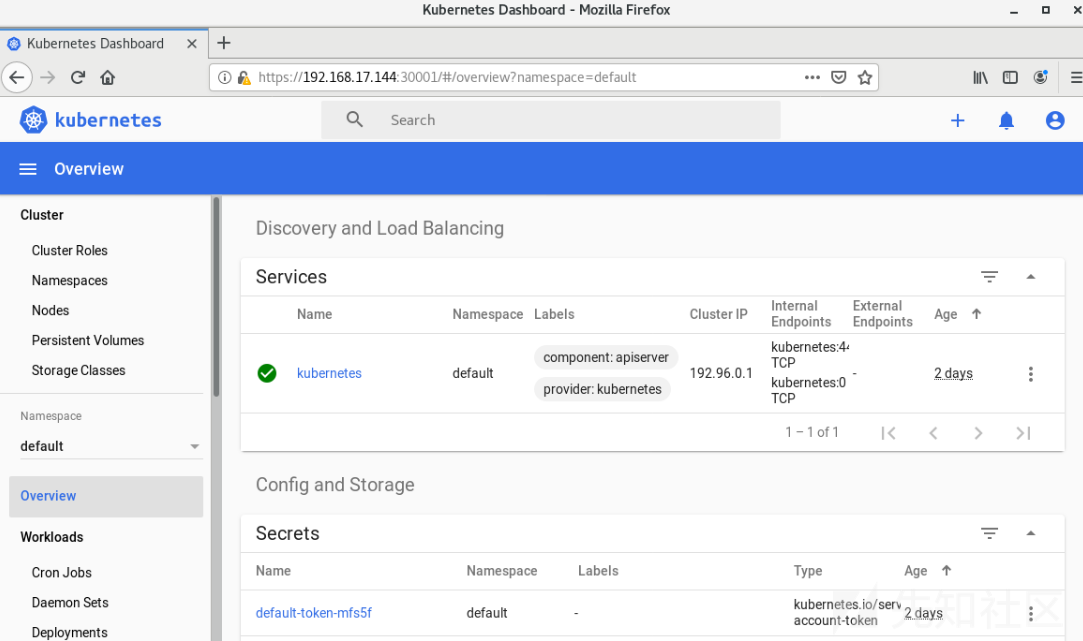The height and width of the screenshot is (641, 1083).
Task: Click the insecure connection lock warning icon
Action: [x=244, y=78]
